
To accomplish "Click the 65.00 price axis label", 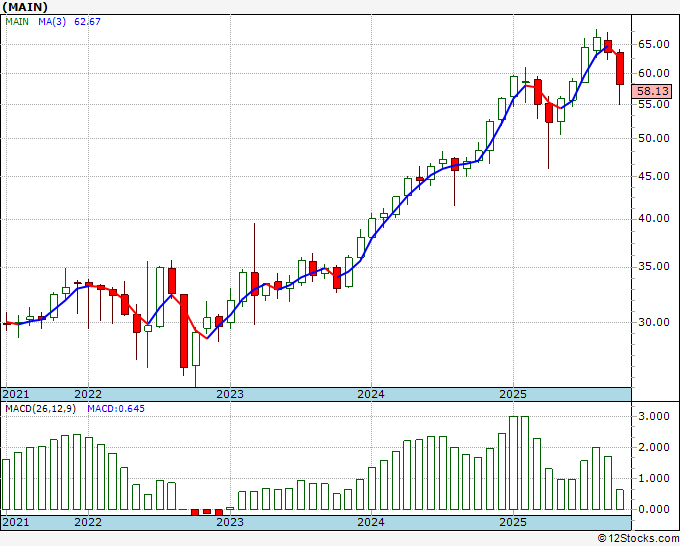I will 654,44.
